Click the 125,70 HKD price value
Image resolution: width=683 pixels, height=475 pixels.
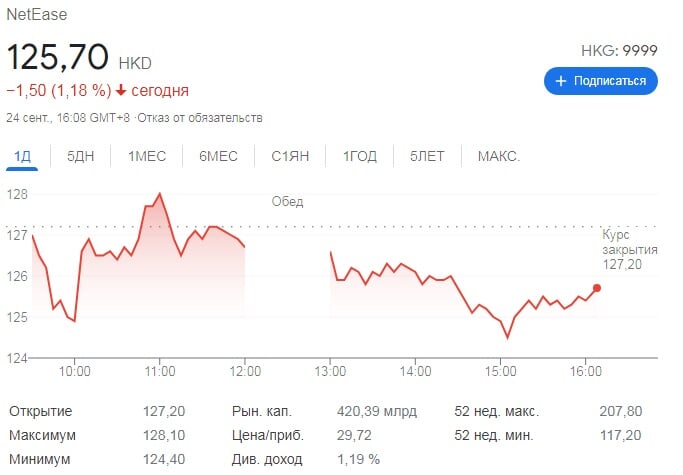(x=79, y=57)
